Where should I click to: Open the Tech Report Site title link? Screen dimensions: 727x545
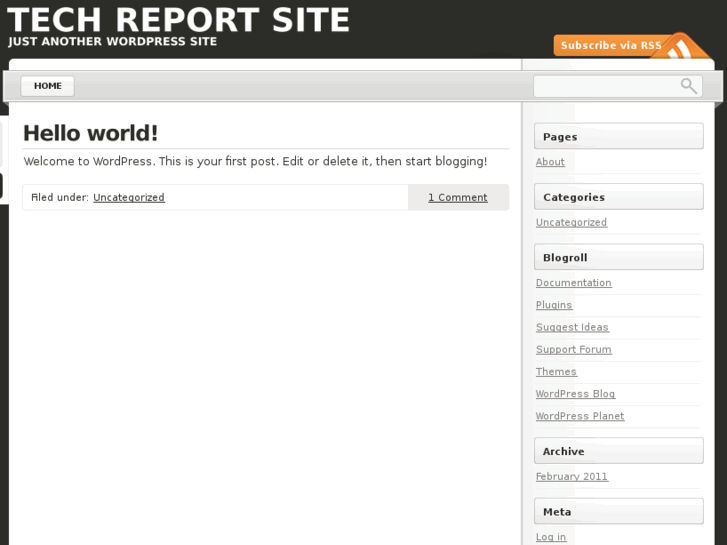pos(179,19)
